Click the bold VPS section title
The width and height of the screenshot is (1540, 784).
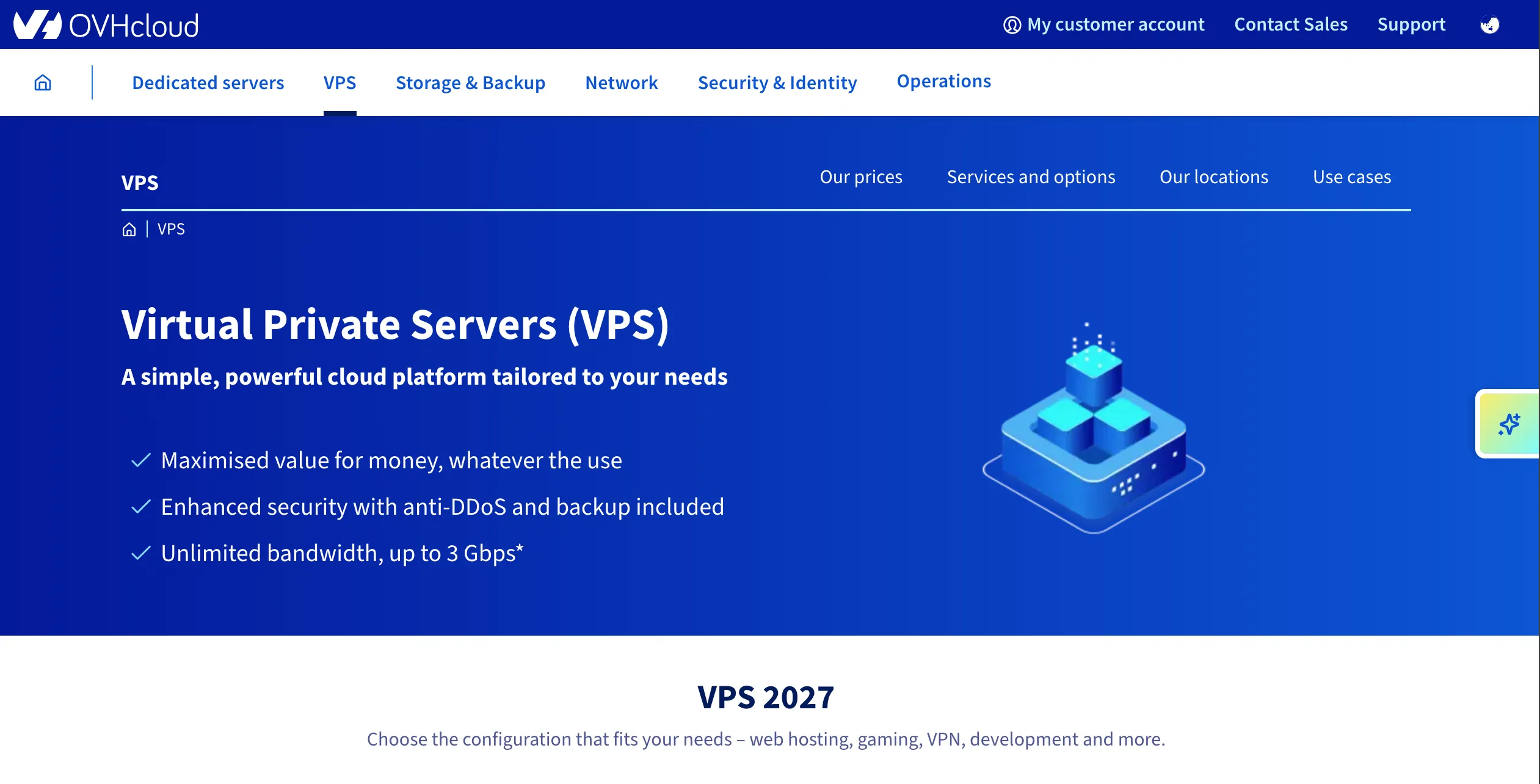(x=140, y=183)
